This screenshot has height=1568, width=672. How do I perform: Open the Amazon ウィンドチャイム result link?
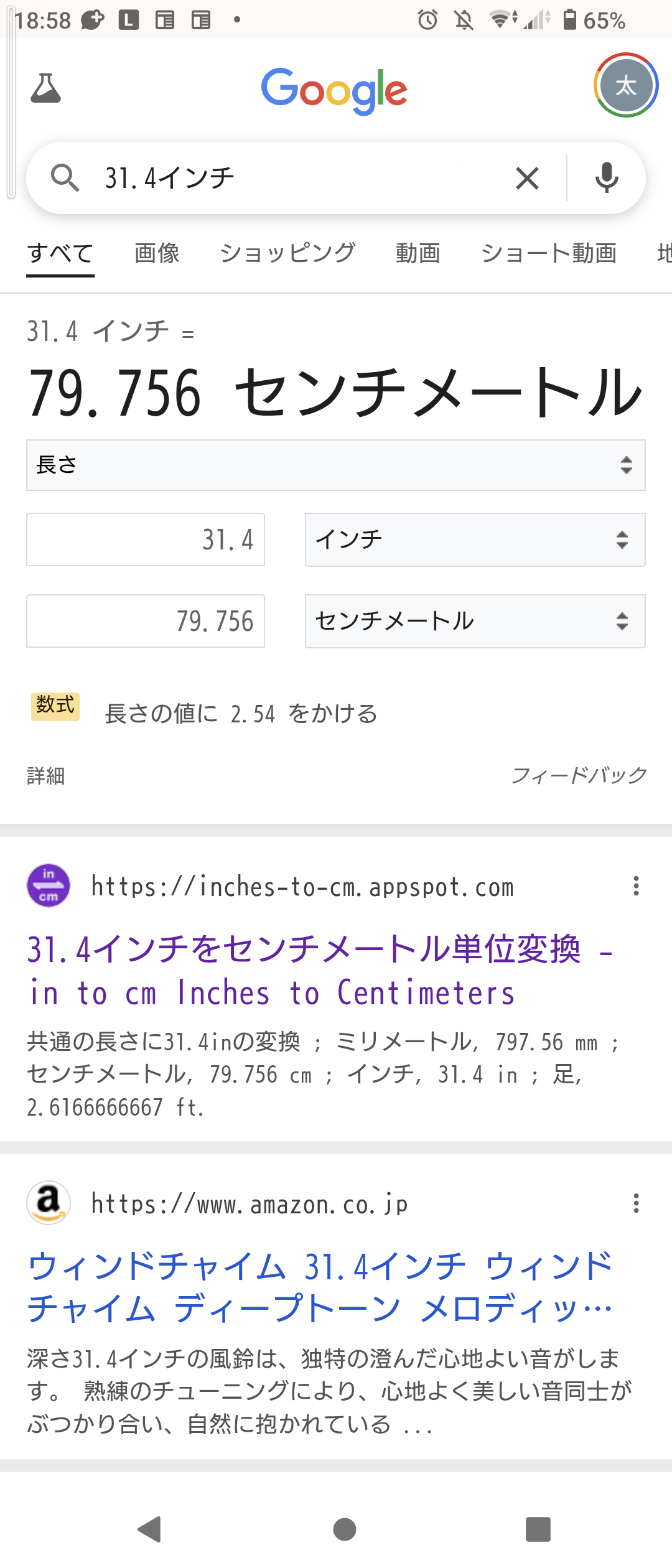pyautogui.click(x=320, y=1288)
